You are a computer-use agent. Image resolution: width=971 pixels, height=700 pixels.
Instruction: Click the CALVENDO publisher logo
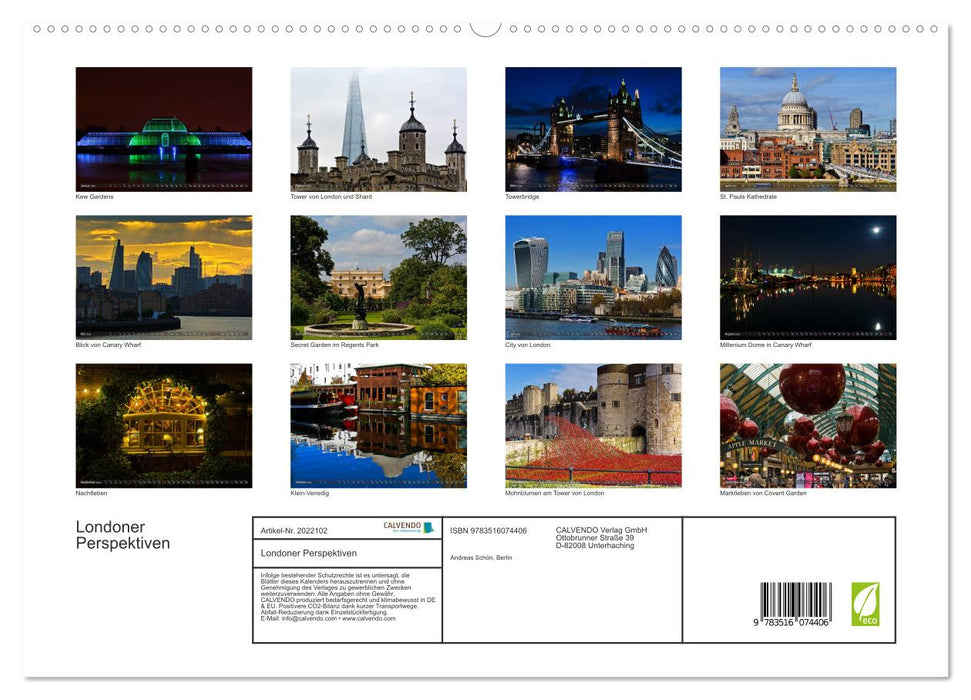[402, 525]
